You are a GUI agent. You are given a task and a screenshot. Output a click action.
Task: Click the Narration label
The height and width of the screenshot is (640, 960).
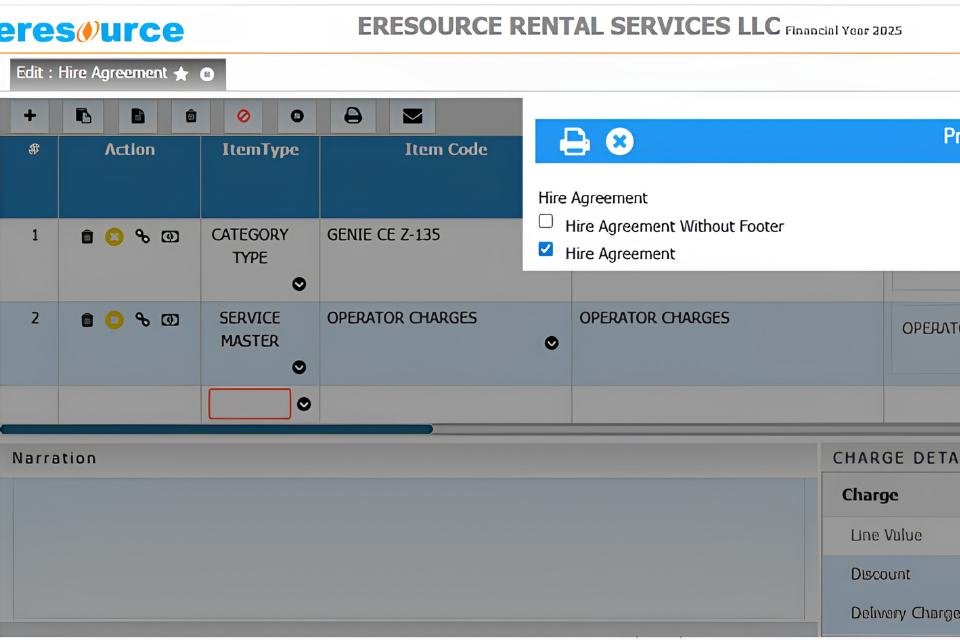pyautogui.click(x=54, y=458)
